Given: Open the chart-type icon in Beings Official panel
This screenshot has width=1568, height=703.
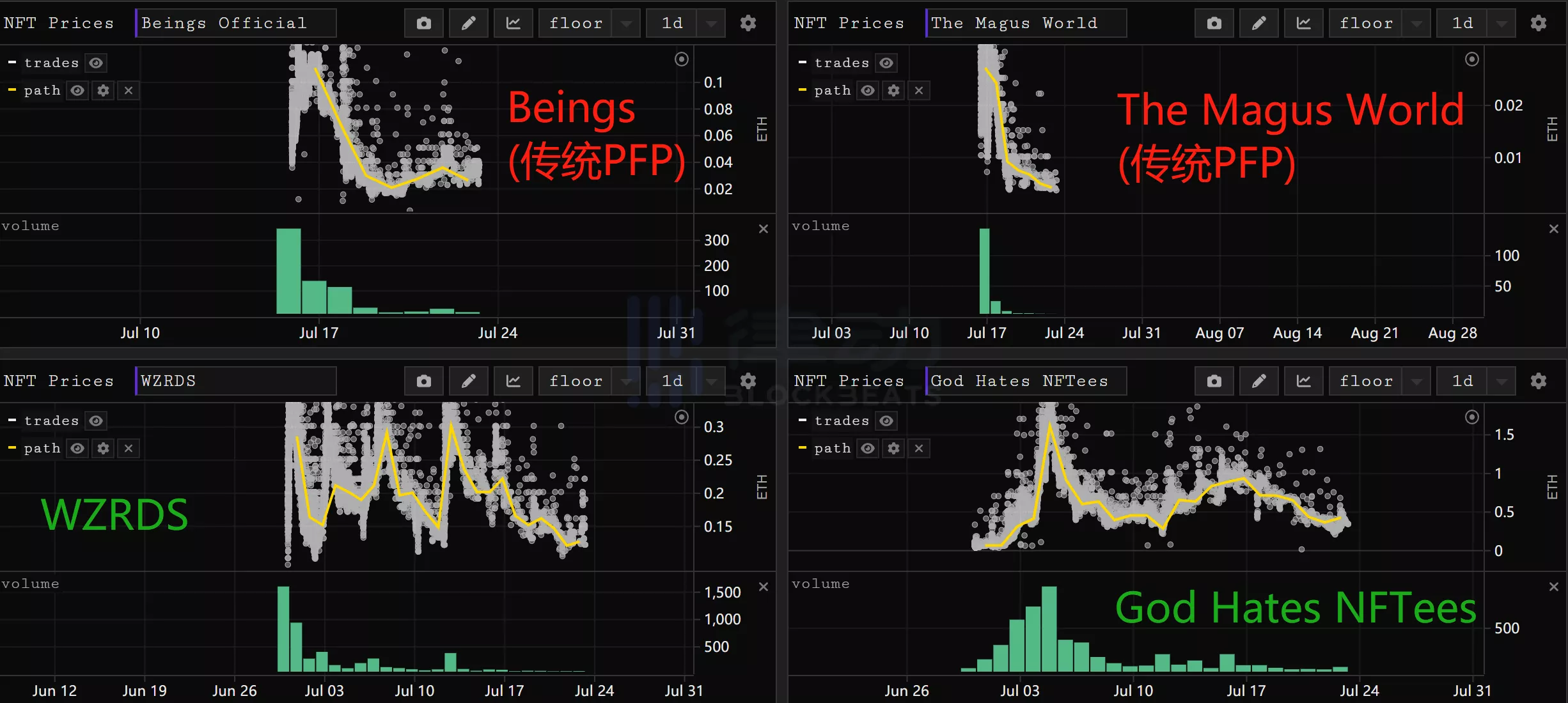Looking at the screenshot, I should tap(514, 24).
